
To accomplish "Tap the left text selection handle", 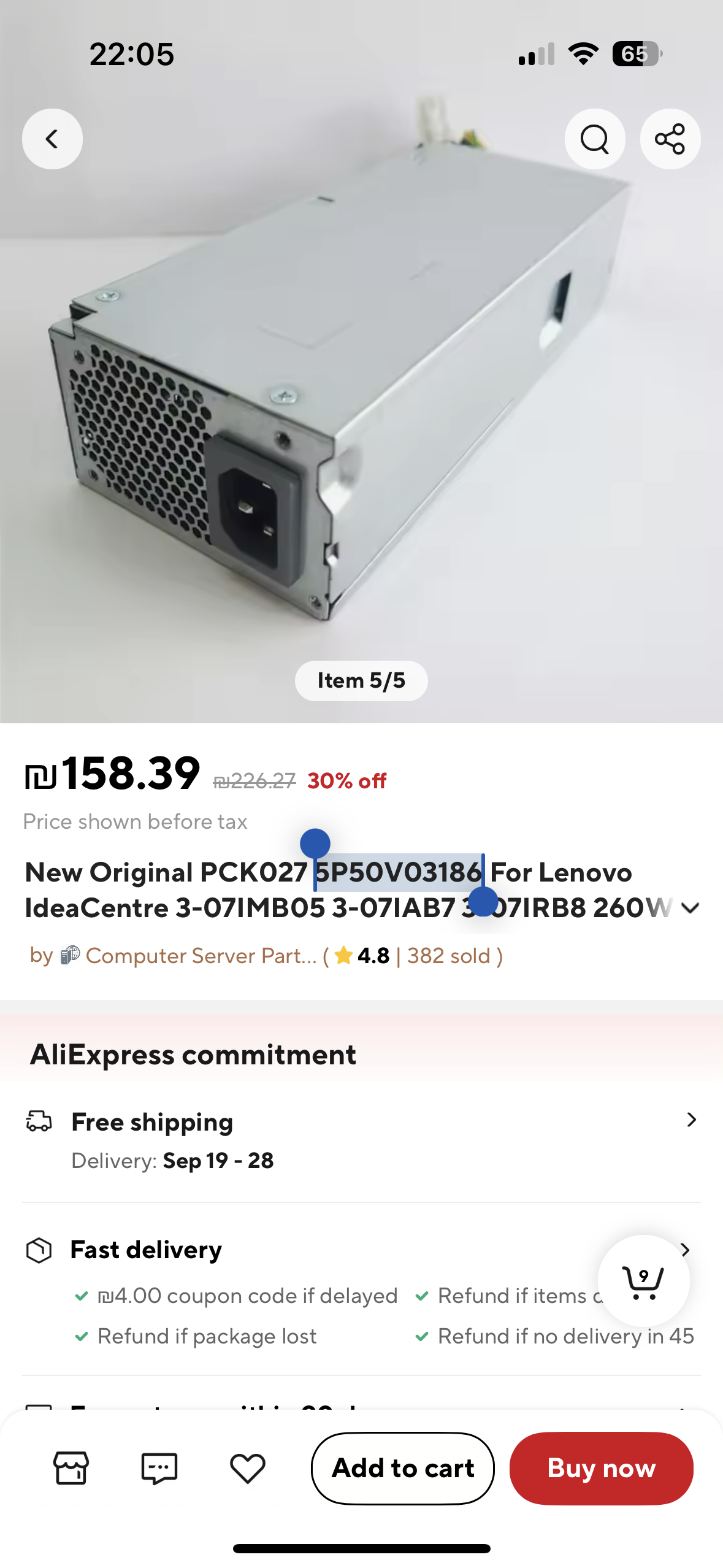I will 315,844.
